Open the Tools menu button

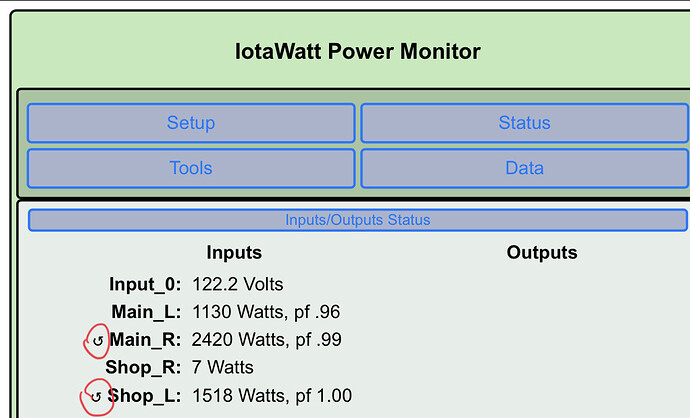click(191, 168)
